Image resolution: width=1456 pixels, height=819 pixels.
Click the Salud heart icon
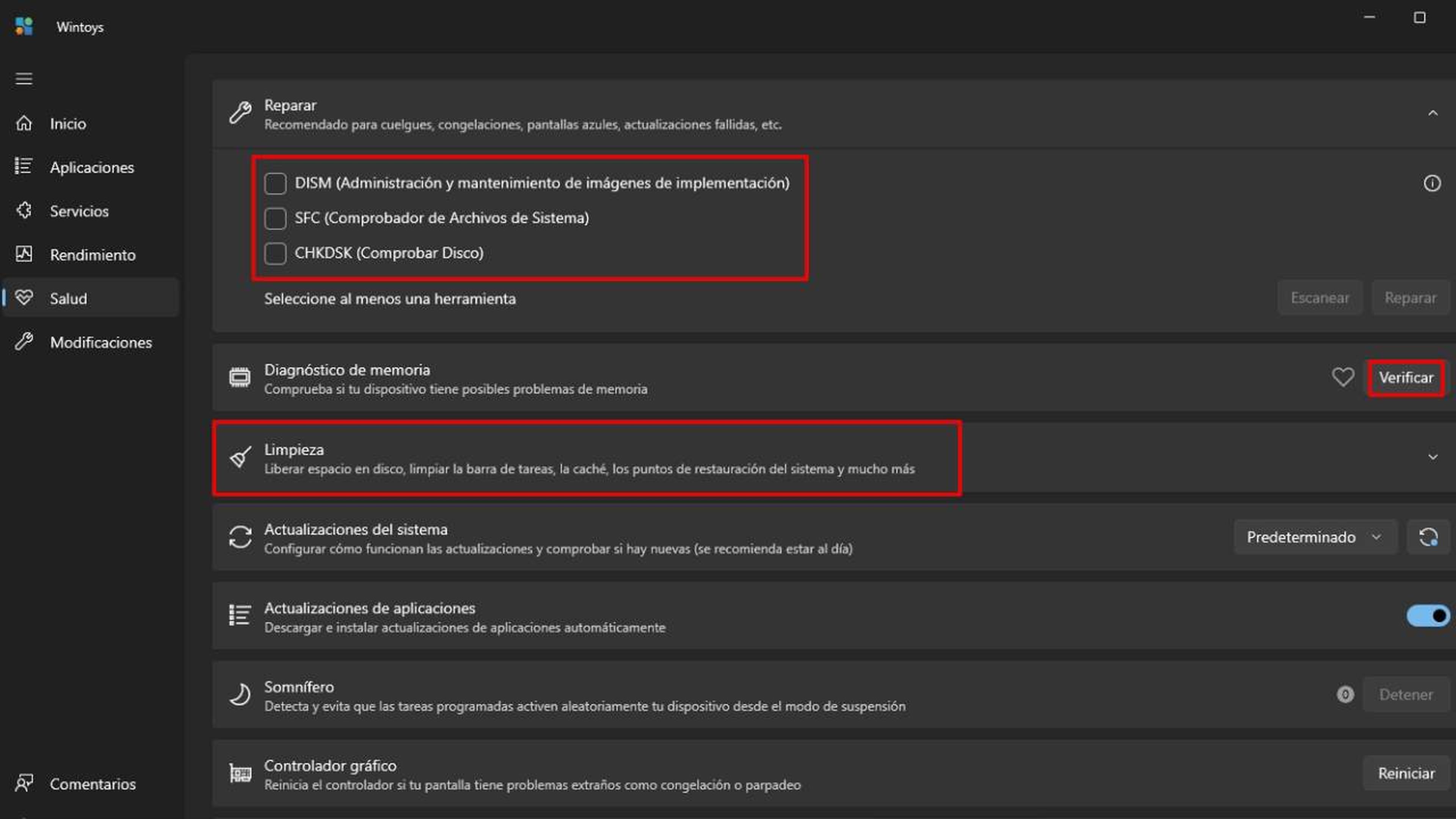pyautogui.click(x=24, y=298)
